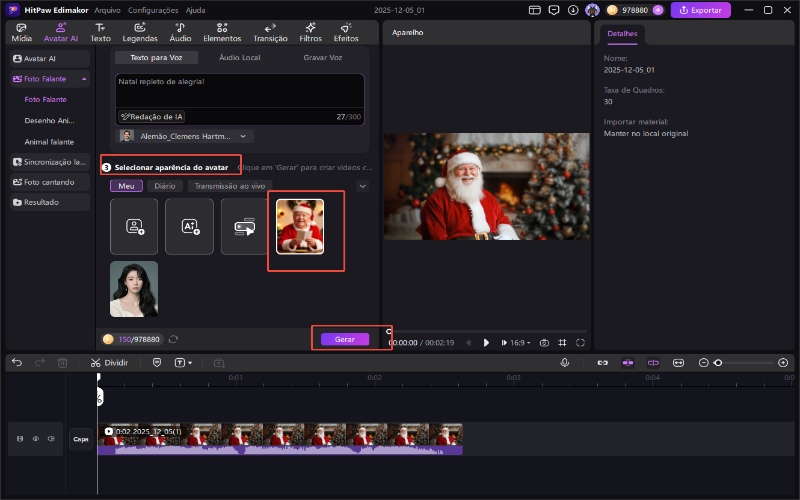Screen dimensions: 800x500
Task: Click the microphone voice-over icon
Action: (x=565, y=363)
